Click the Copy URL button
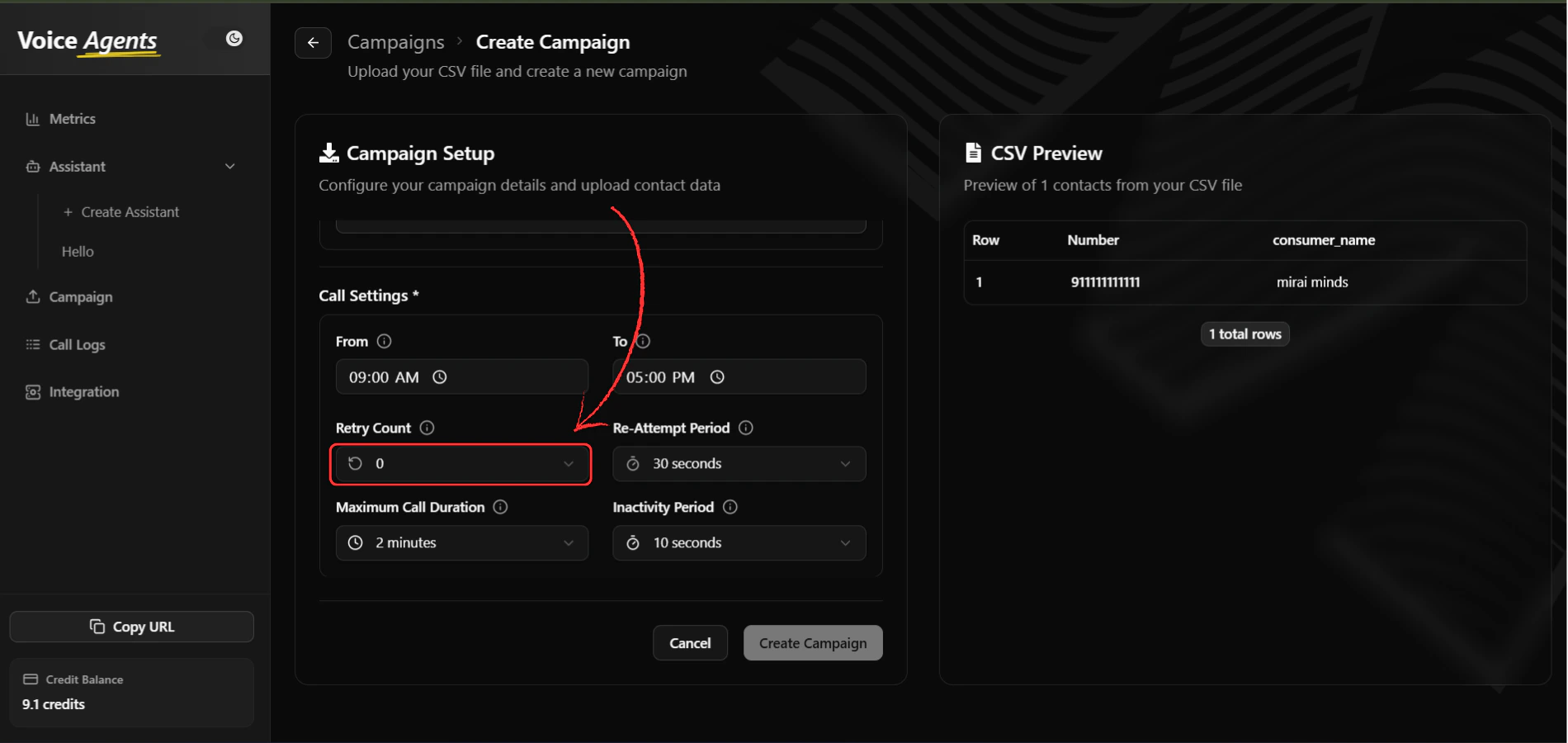The image size is (1568, 743). tap(131, 626)
